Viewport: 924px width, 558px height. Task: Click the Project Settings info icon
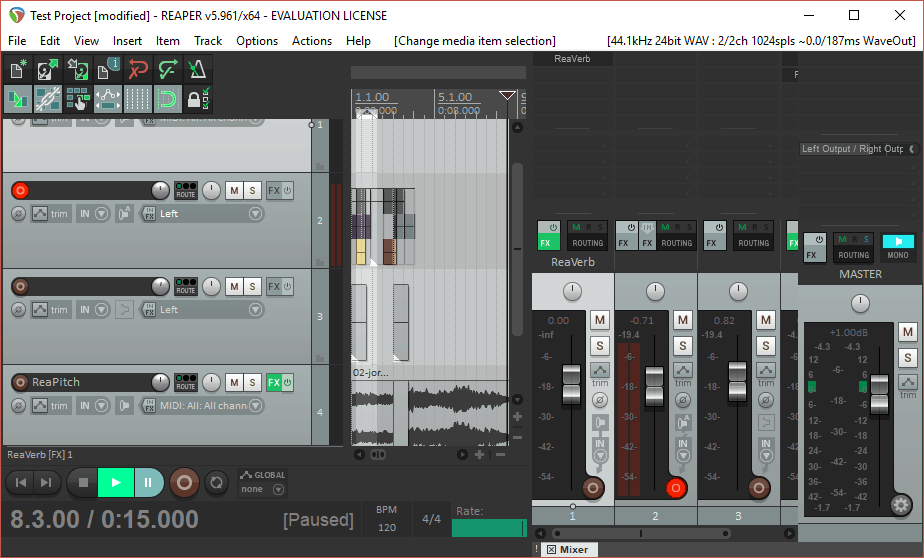[108, 70]
